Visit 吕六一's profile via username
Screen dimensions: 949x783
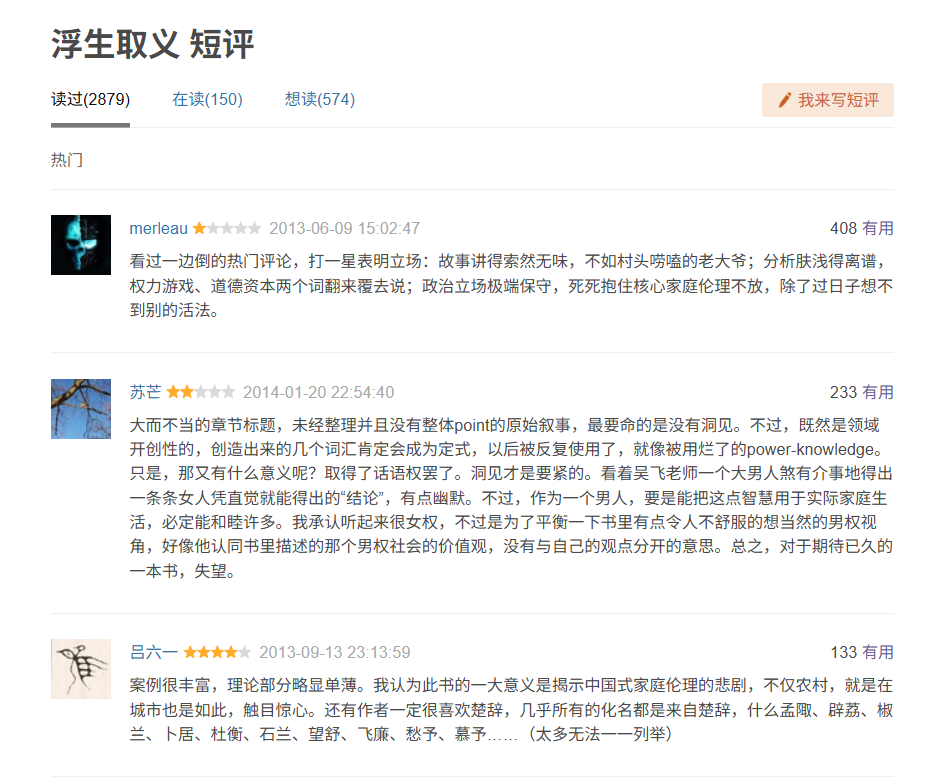[154, 652]
